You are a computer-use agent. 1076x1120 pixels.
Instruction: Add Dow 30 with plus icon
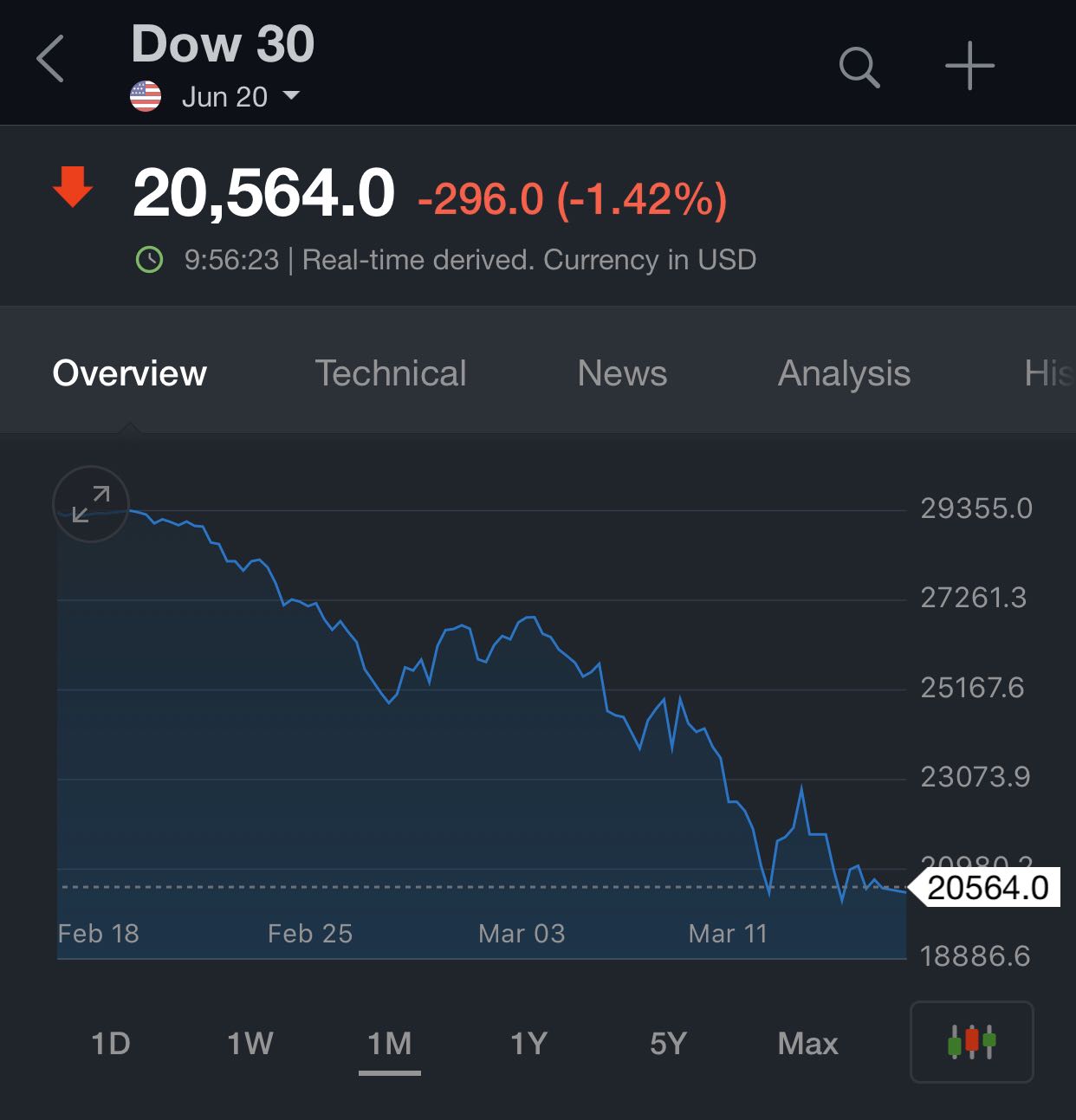[x=969, y=66]
